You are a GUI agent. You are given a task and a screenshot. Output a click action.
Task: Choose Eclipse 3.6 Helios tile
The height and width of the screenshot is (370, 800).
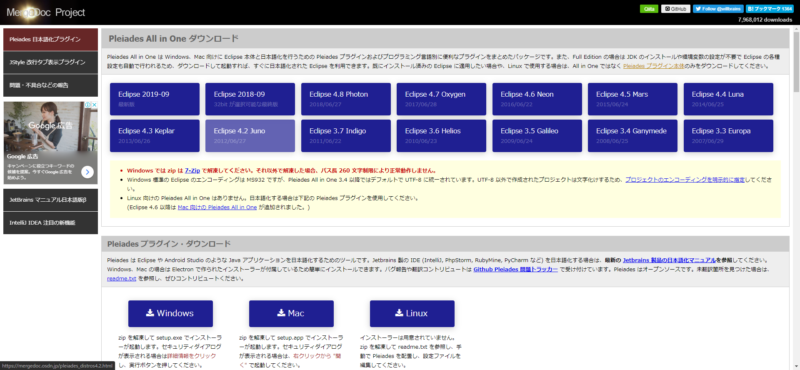tap(441, 136)
